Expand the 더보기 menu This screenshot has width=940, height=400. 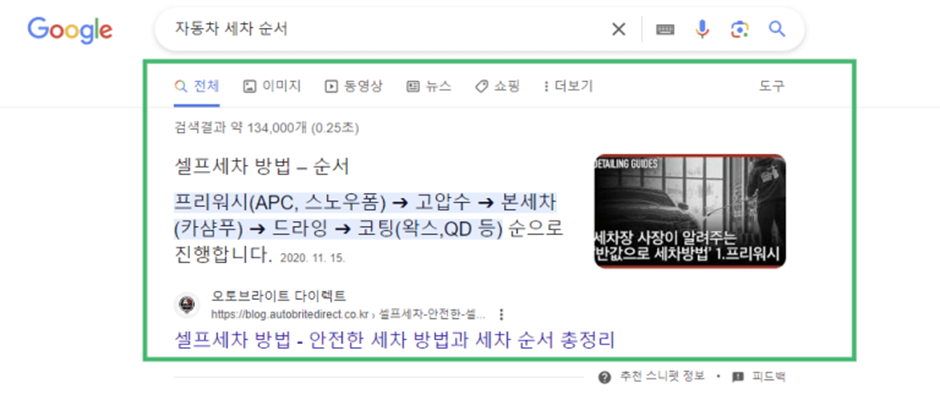pos(567,86)
